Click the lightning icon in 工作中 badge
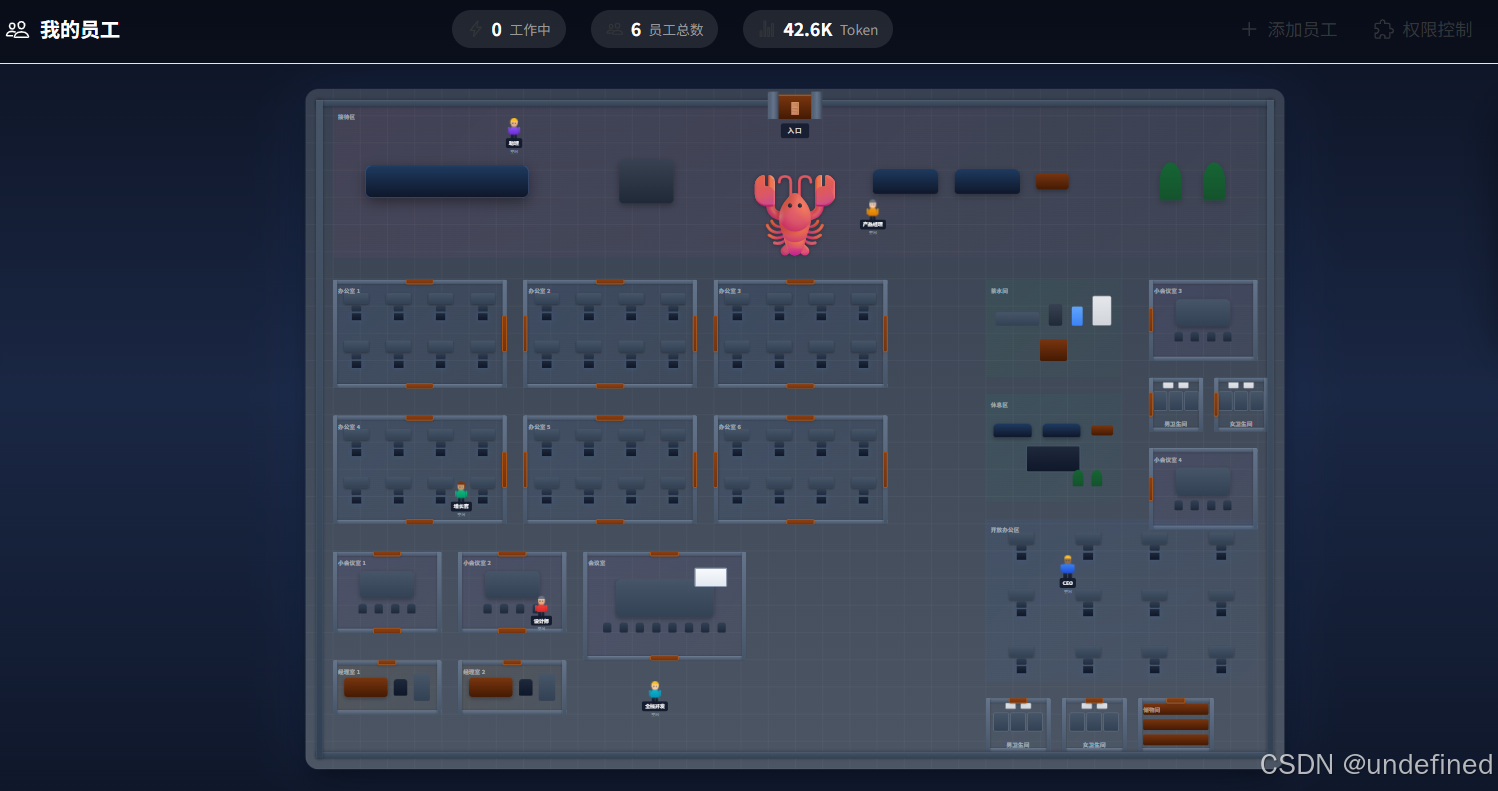 pyautogui.click(x=475, y=30)
